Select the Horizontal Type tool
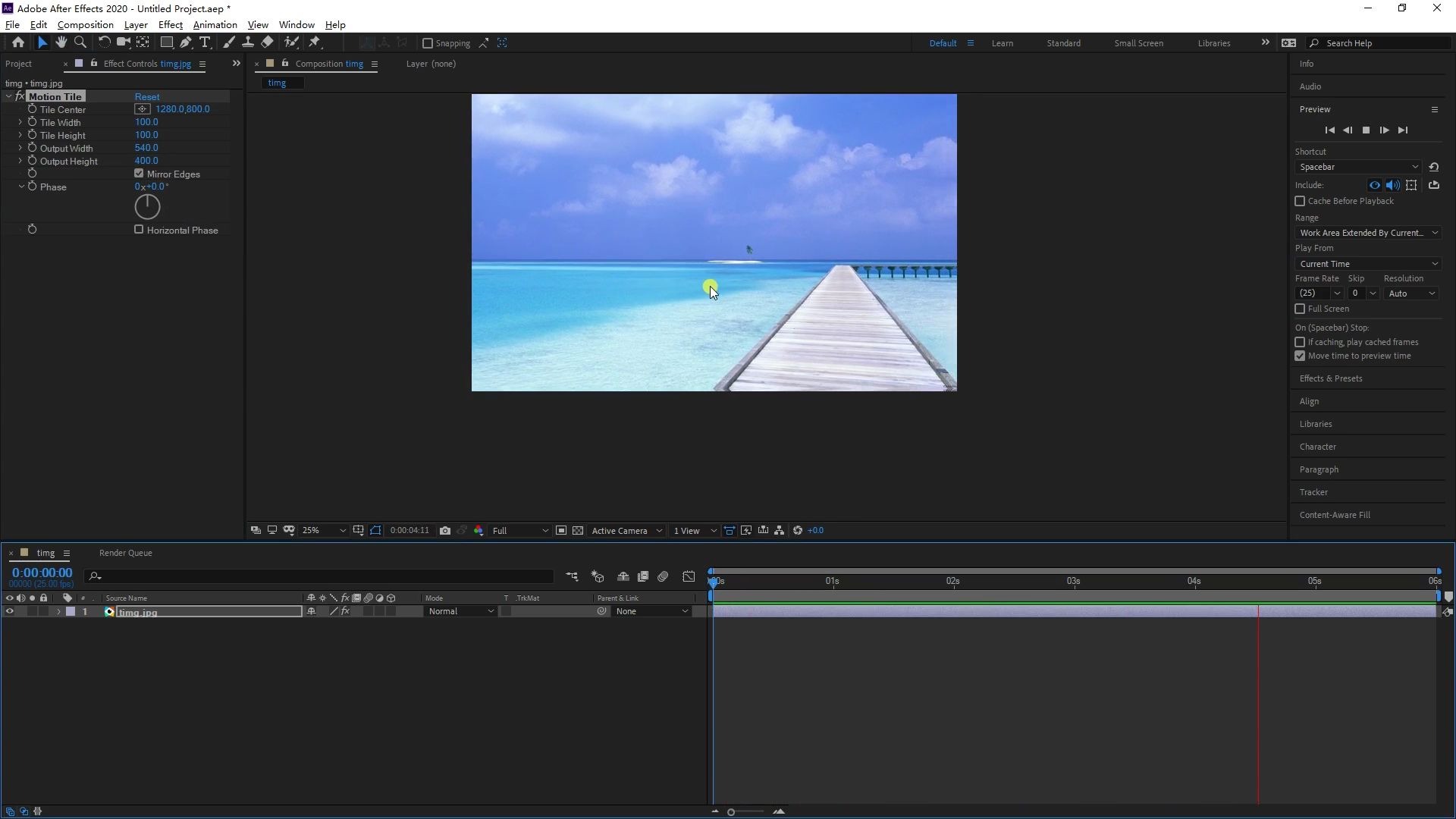Screen dimensions: 1456x819 pyautogui.click(x=205, y=42)
